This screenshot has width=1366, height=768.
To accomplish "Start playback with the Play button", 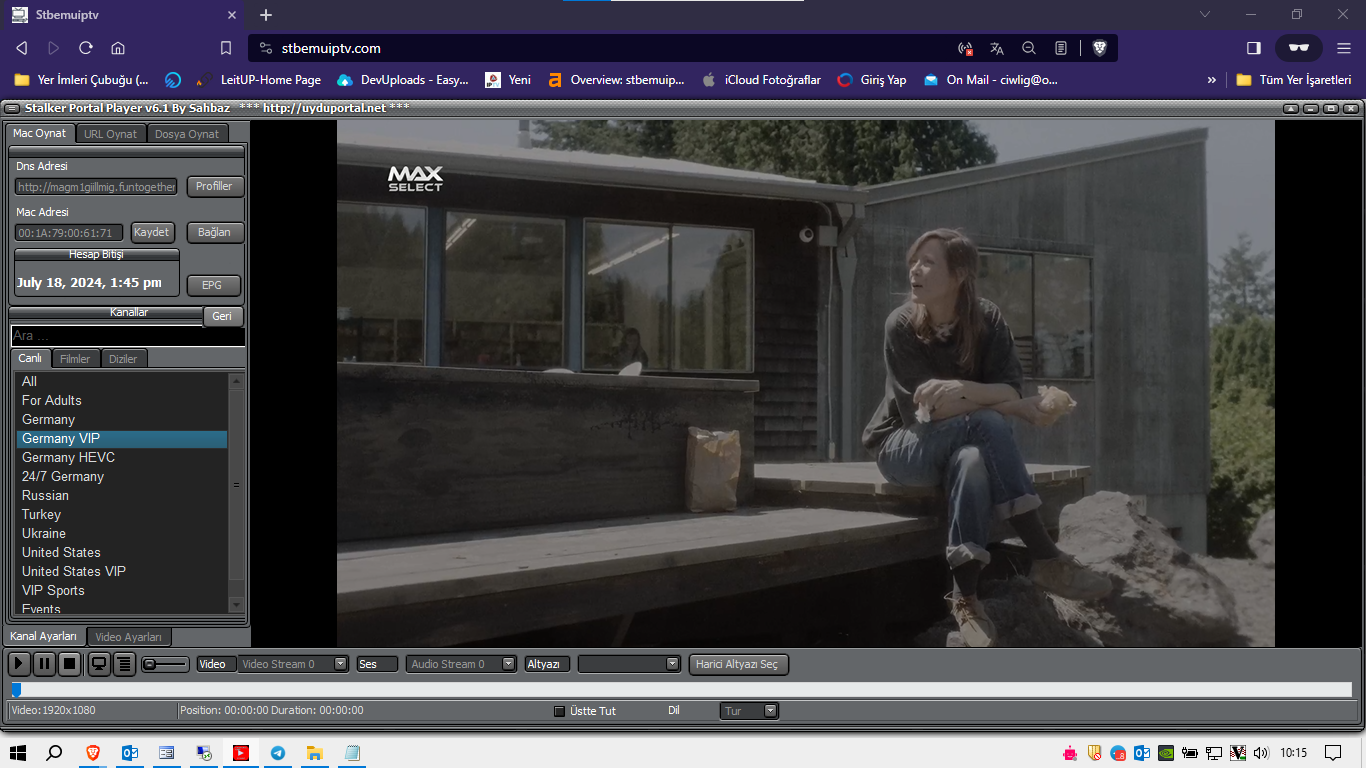I will click(19, 663).
